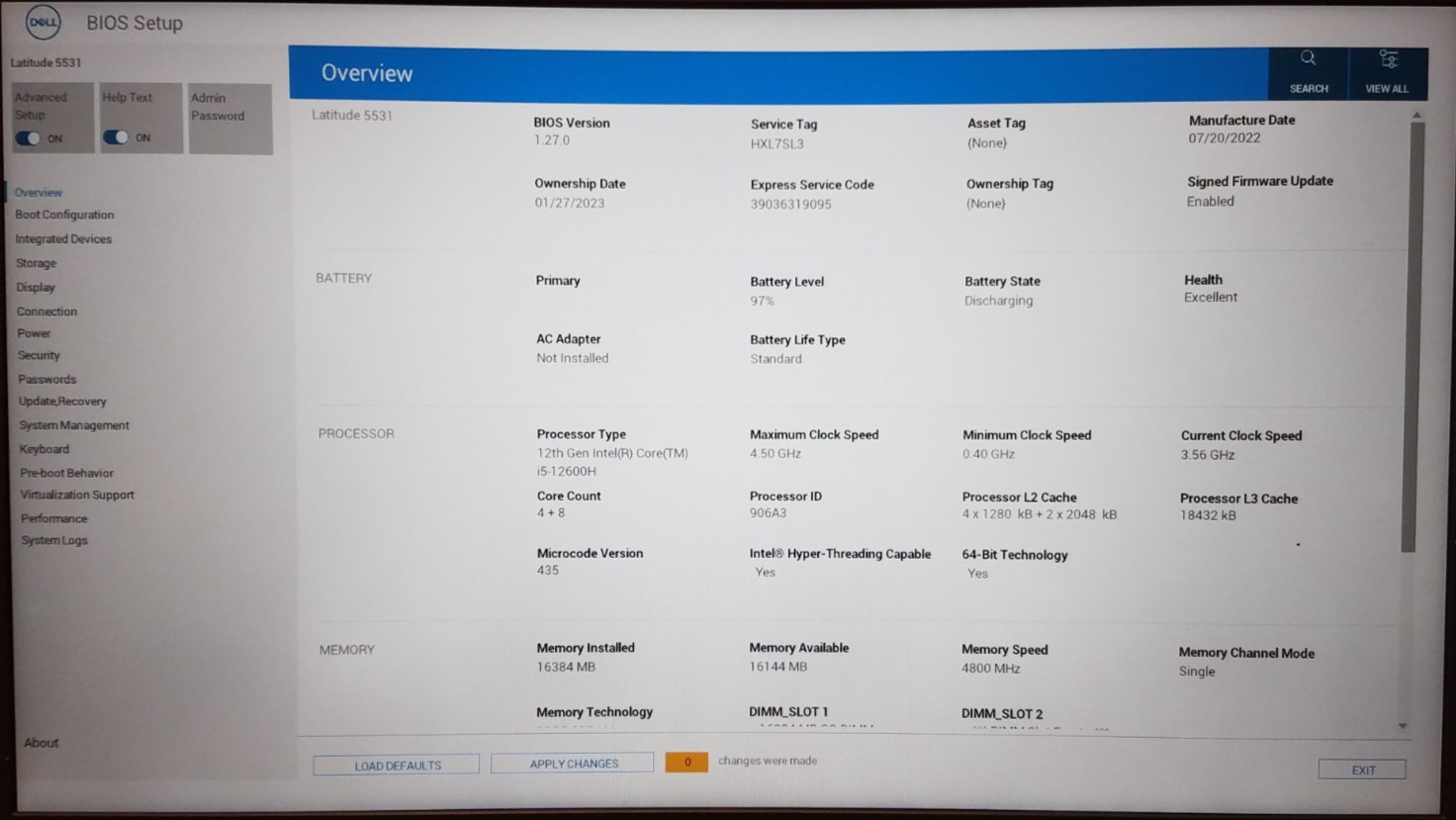The width and height of the screenshot is (1456, 820).
Task: Select Virtualization Support
Action: [x=77, y=495]
